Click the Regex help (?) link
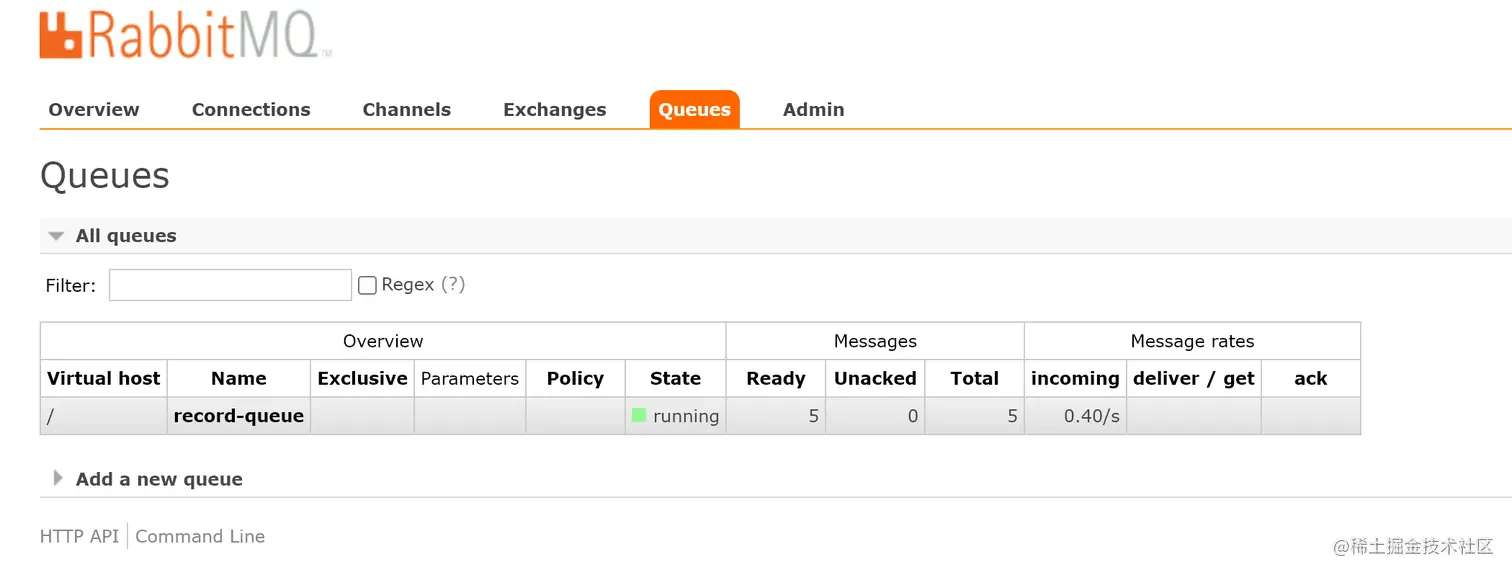Screen dimensions: 1512x575 coord(453,285)
